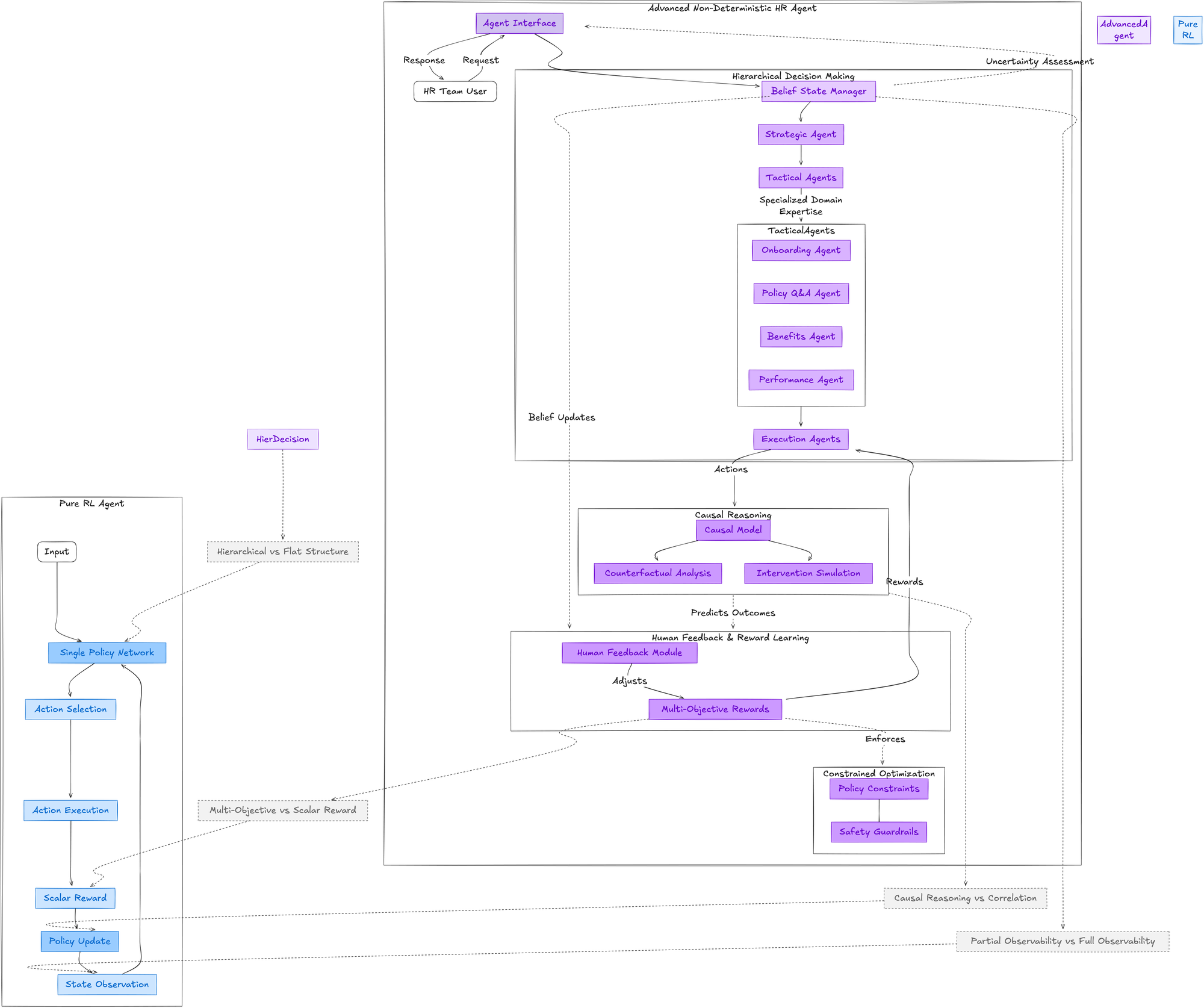Select the Specialized Domain Expertise label
The height and width of the screenshot is (1008, 1204).
pos(801,206)
